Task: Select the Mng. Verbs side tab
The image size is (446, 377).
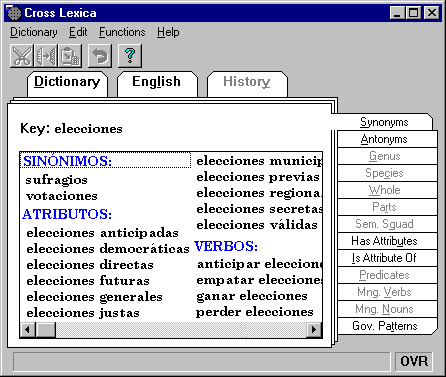Action: click(387, 292)
